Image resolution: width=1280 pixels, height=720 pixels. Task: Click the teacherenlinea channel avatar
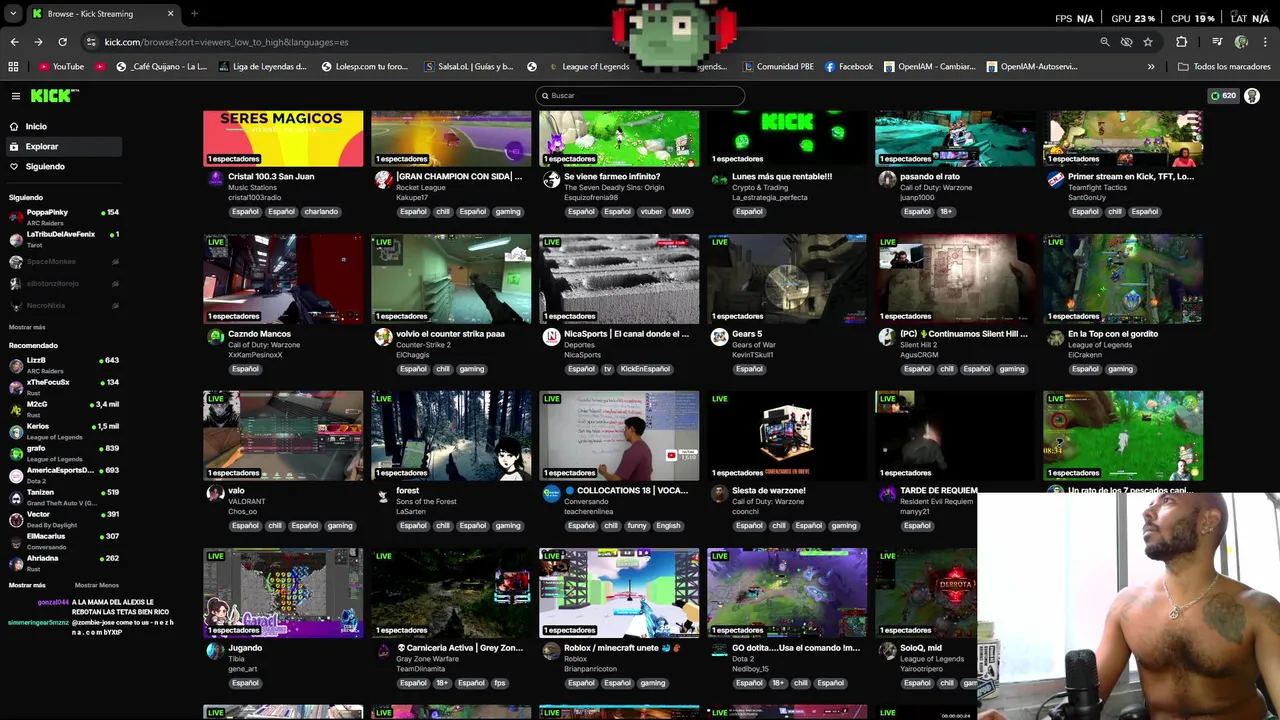coord(551,494)
